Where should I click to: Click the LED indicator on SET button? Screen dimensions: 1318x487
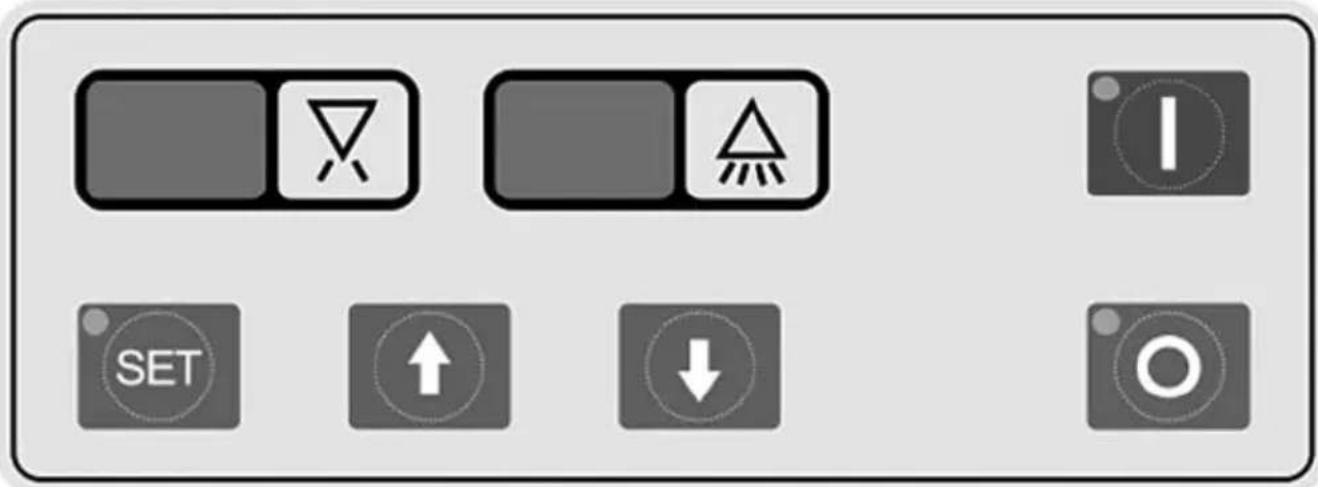click(x=97, y=322)
